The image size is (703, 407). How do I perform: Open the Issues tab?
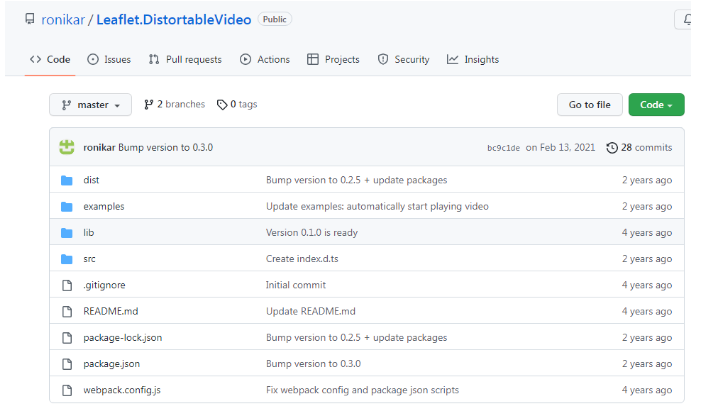point(109,59)
